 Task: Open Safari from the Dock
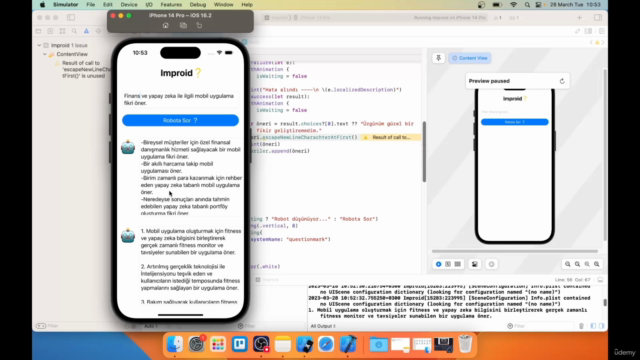pos(326,344)
